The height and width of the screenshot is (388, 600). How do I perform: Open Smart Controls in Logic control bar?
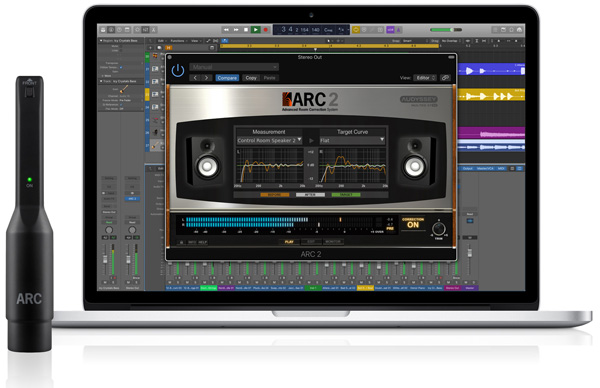pos(137,30)
